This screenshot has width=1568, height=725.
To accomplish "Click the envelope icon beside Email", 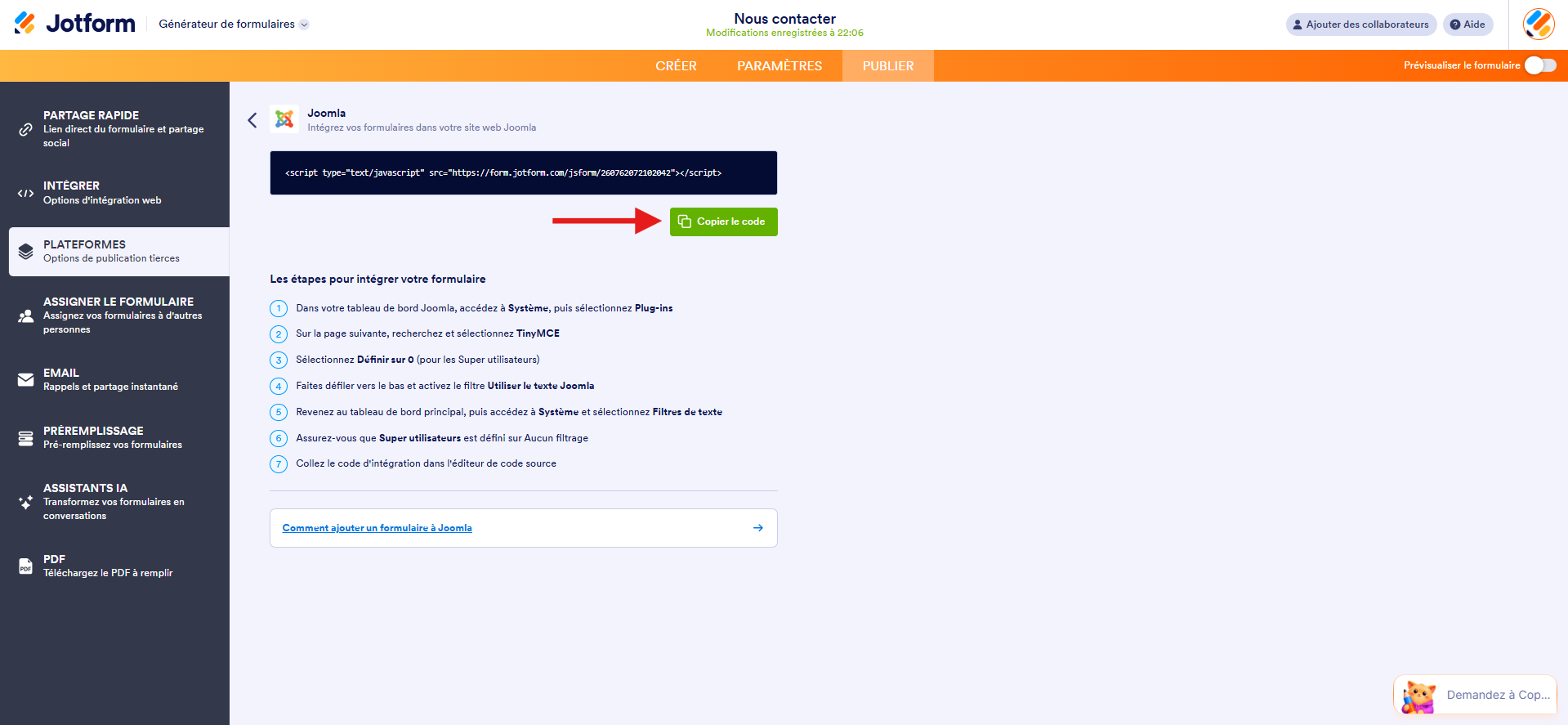I will click(26, 380).
